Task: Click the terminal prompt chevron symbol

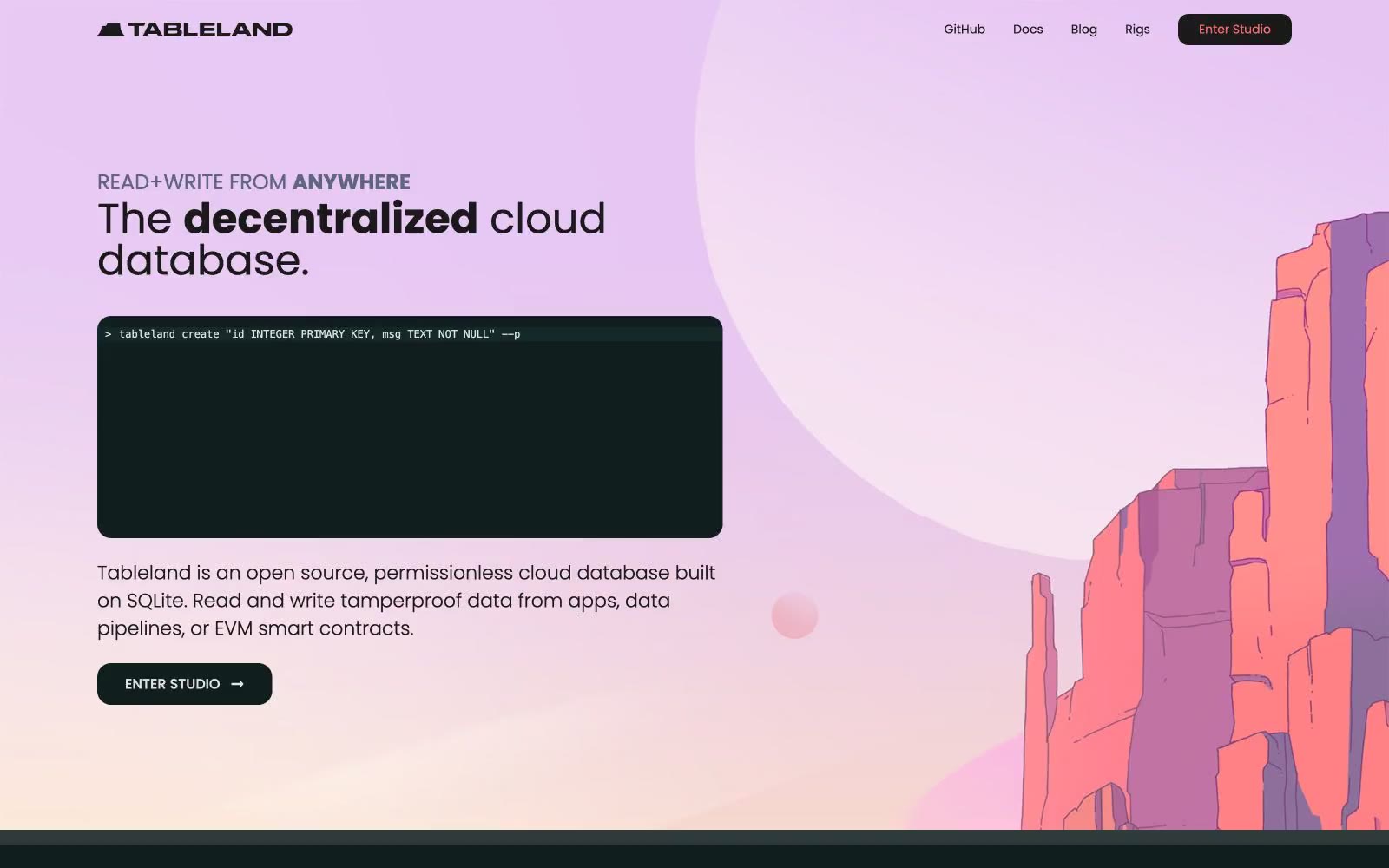Action: [108, 334]
